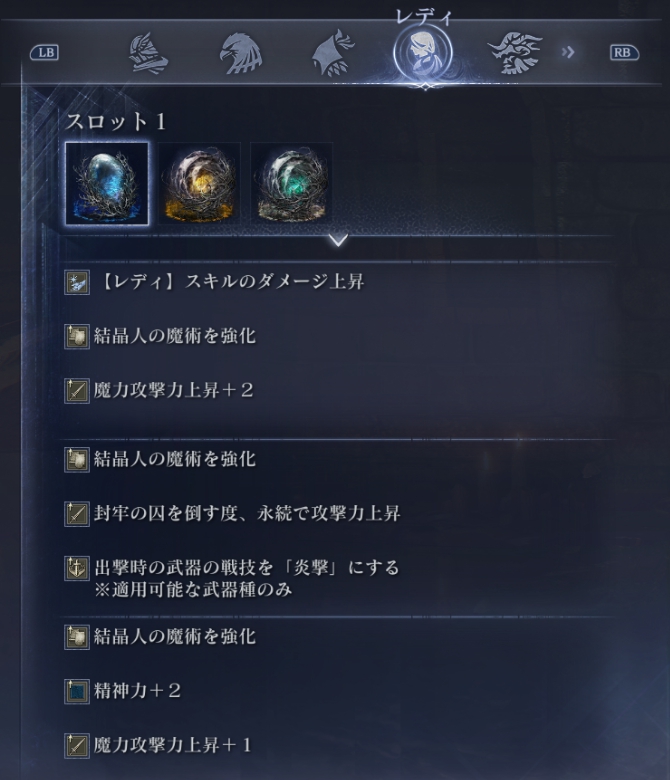The width and height of the screenshot is (670, 780).
Task: Click first 結晶人の魔術を強化 effect icon
Action: (77, 337)
